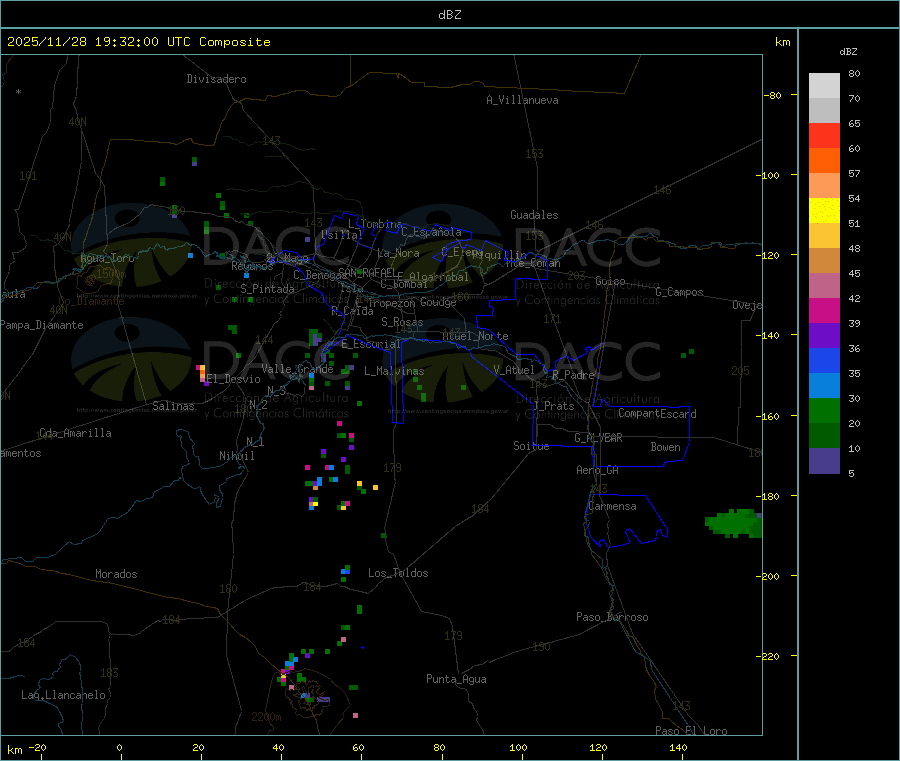Image resolution: width=900 pixels, height=761 pixels.
Task: Click the Carmensa town label
Action: point(611,506)
